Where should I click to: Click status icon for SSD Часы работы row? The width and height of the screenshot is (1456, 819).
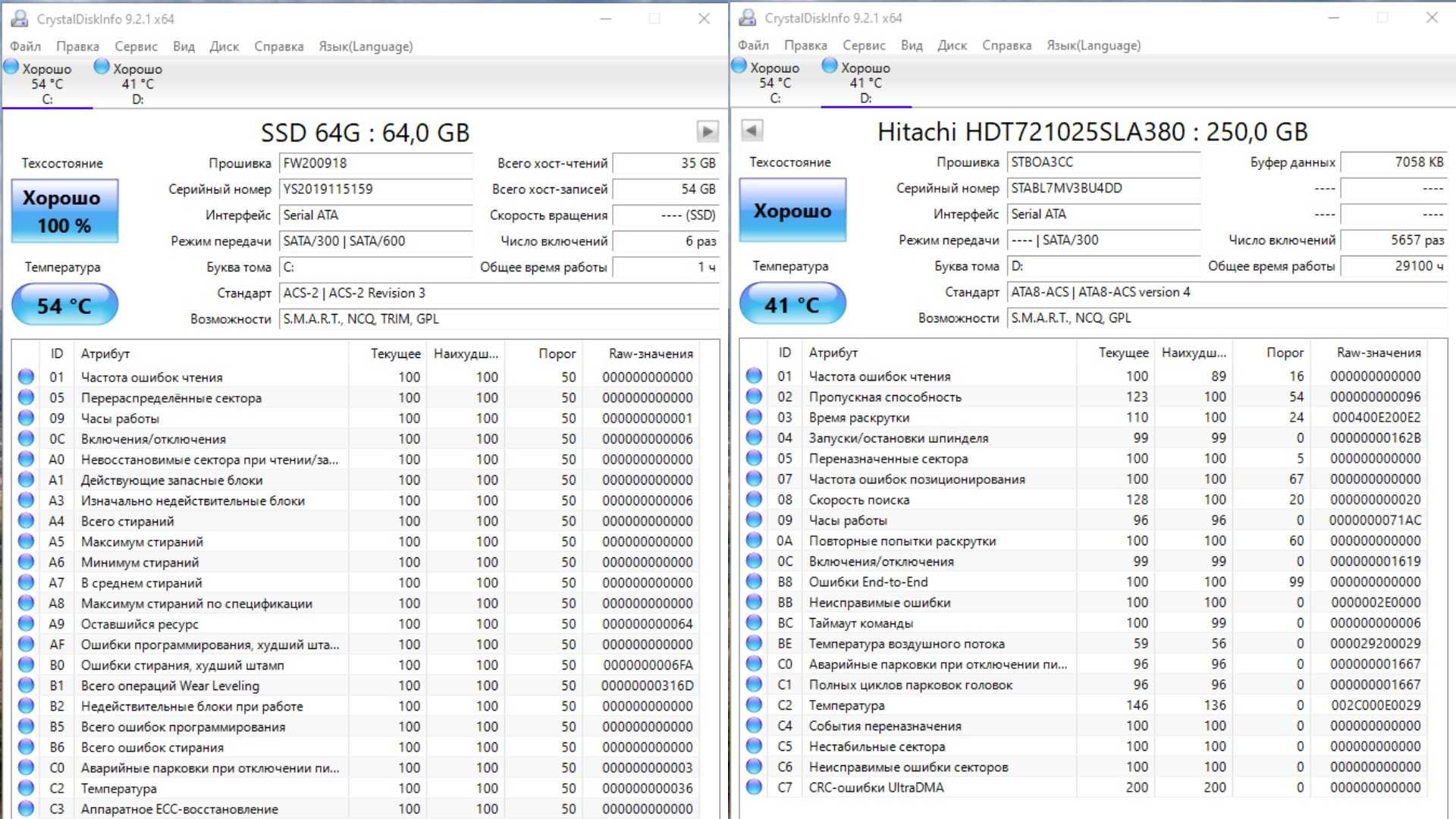[x=26, y=418]
